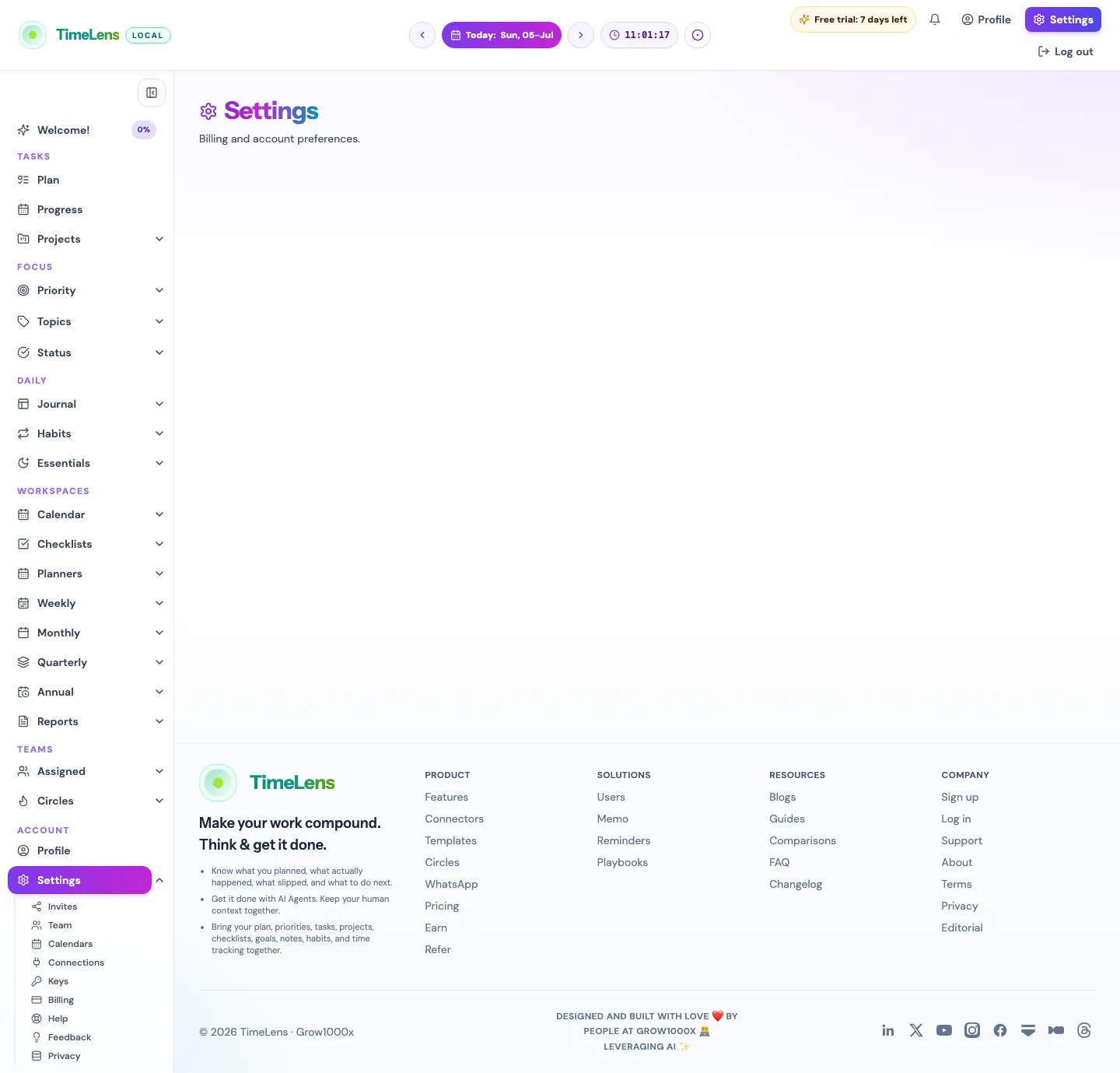Expand the Projects section
Image resolution: width=1120 pixels, height=1073 pixels.
coord(159,239)
